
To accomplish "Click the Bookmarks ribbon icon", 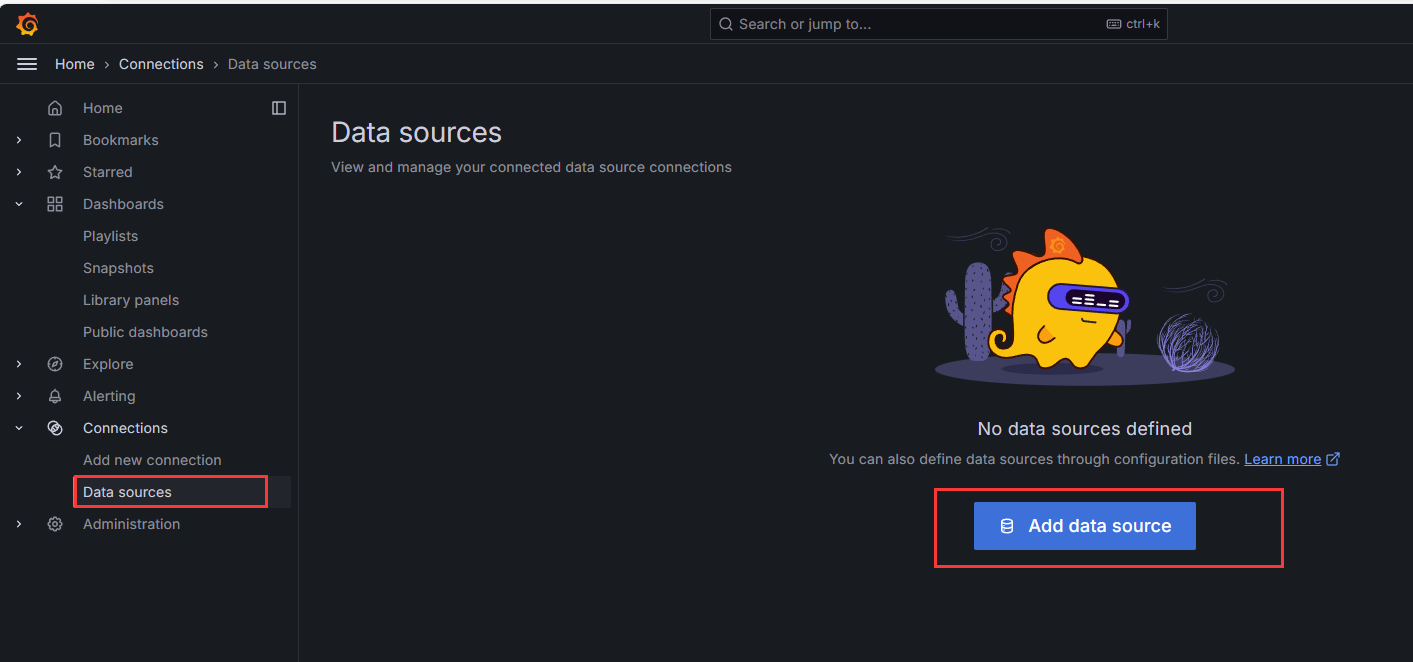I will [x=55, y=140].
